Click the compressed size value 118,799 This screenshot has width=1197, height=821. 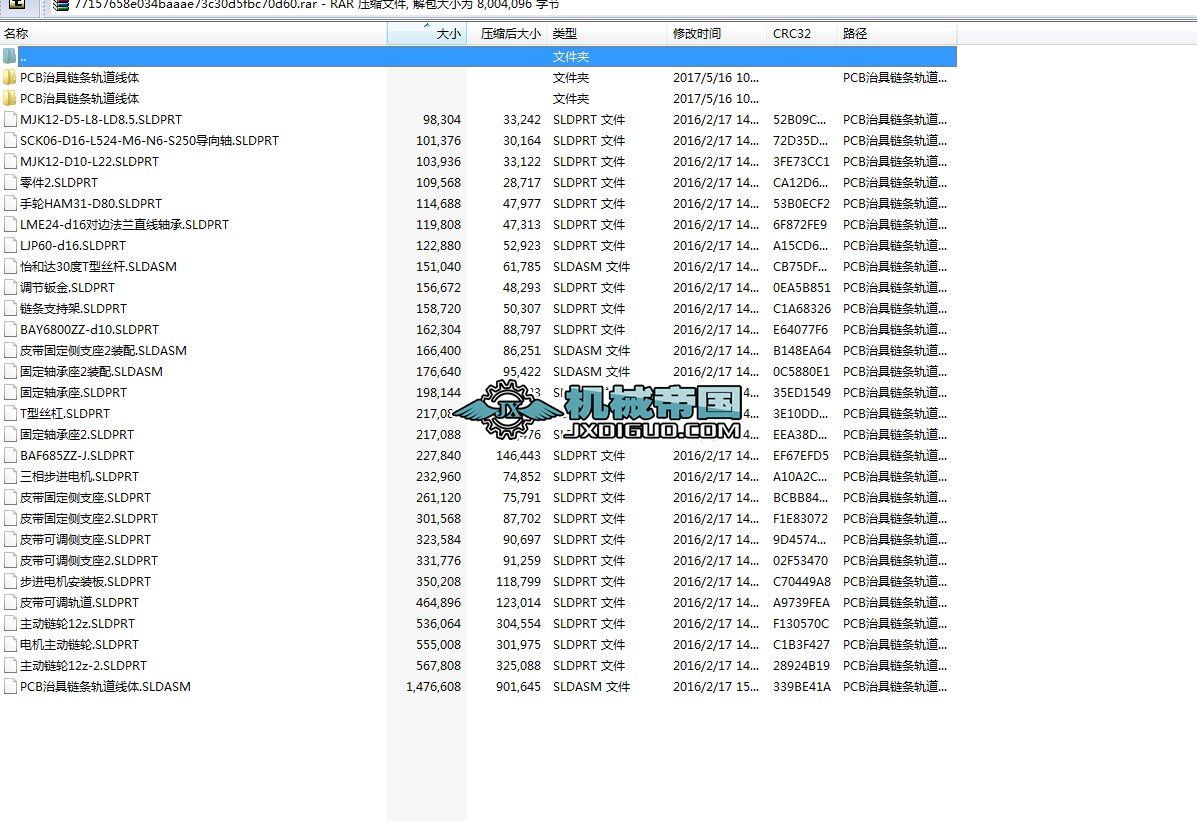pyautogui.click(x=518, y=581)
